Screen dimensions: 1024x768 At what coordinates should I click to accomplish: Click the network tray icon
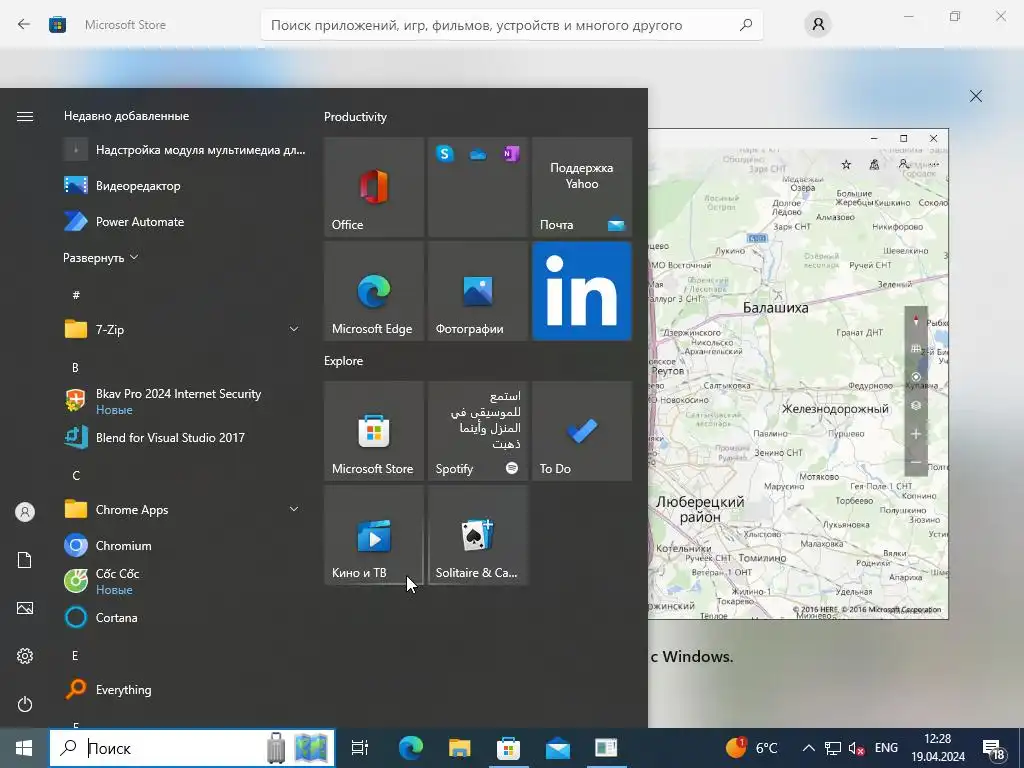833,748
